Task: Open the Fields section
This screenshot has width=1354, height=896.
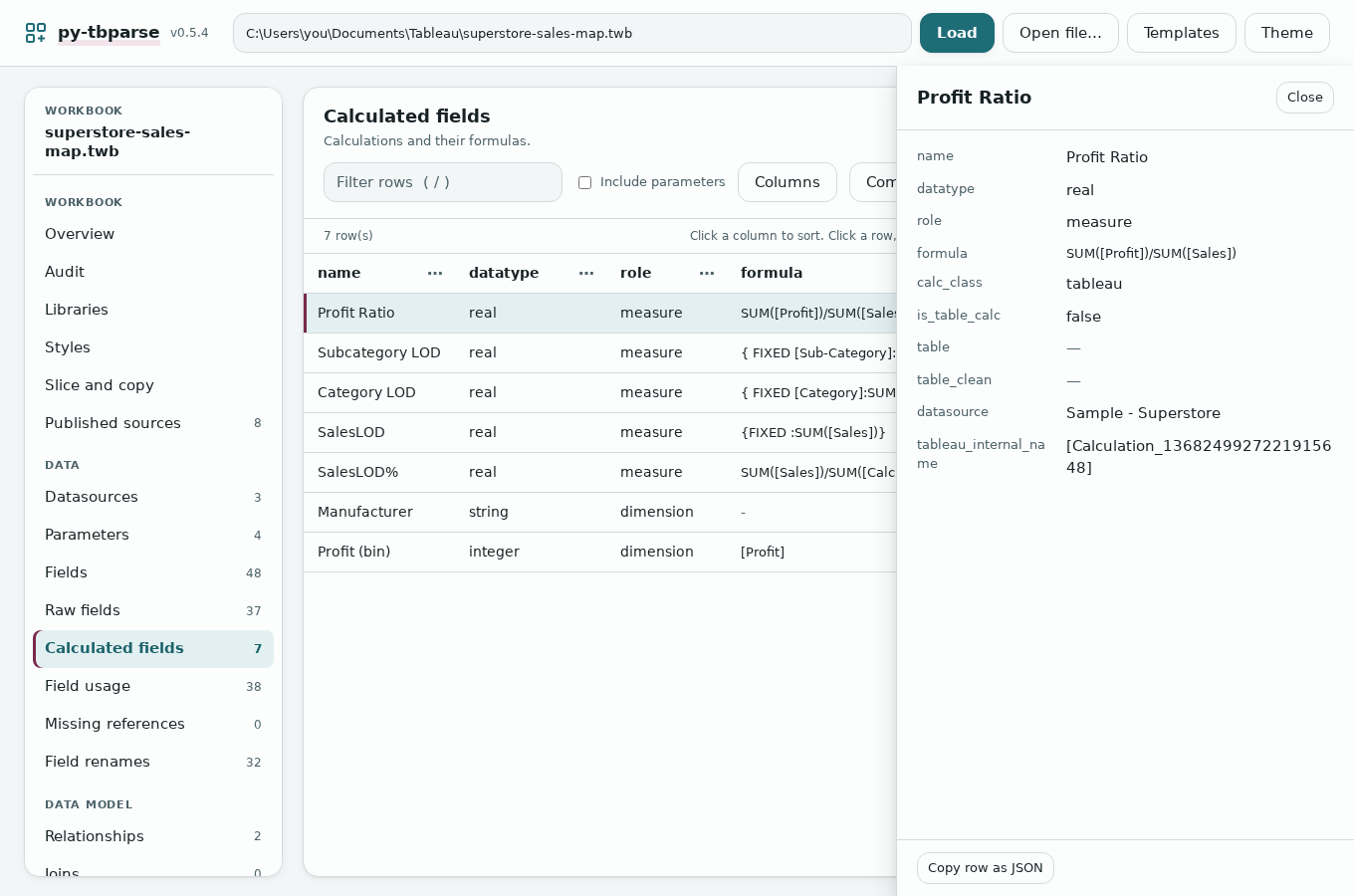Action: [x=153, y=572]
